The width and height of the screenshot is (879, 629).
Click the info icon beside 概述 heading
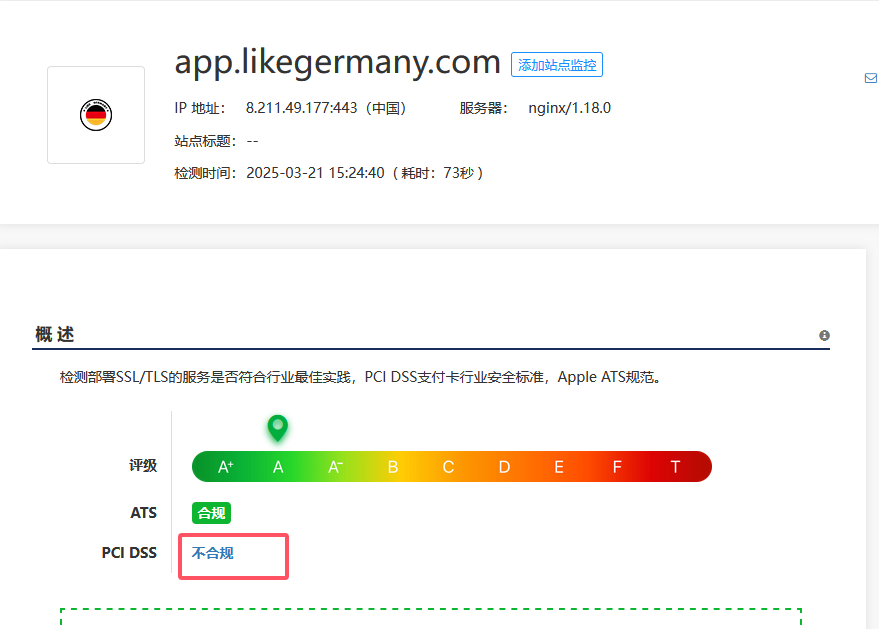pos(824,335)
